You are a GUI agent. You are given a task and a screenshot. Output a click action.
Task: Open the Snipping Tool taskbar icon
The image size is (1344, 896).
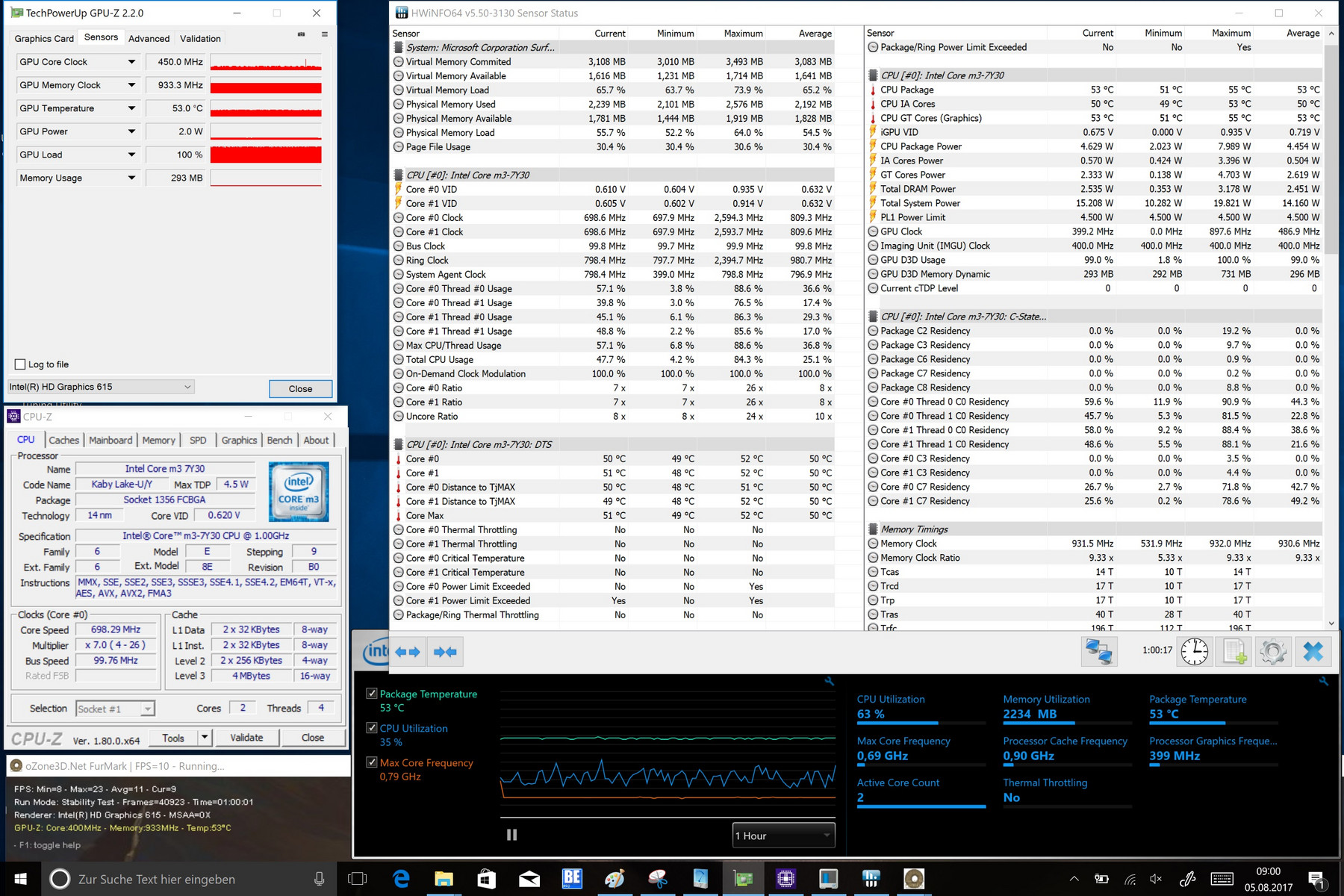tap(657, 879)
